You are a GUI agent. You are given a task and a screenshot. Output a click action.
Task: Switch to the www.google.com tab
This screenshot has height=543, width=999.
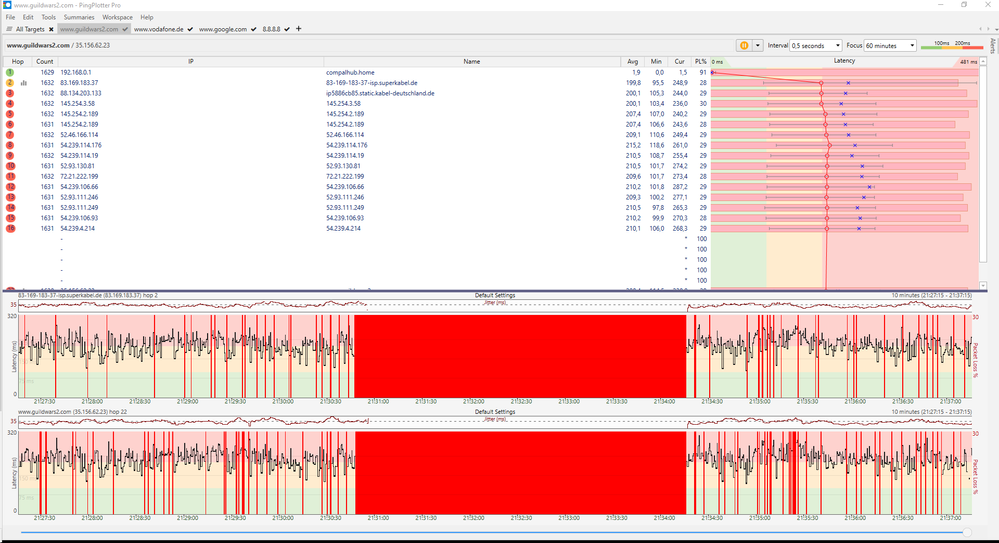[x=223, y=30]
